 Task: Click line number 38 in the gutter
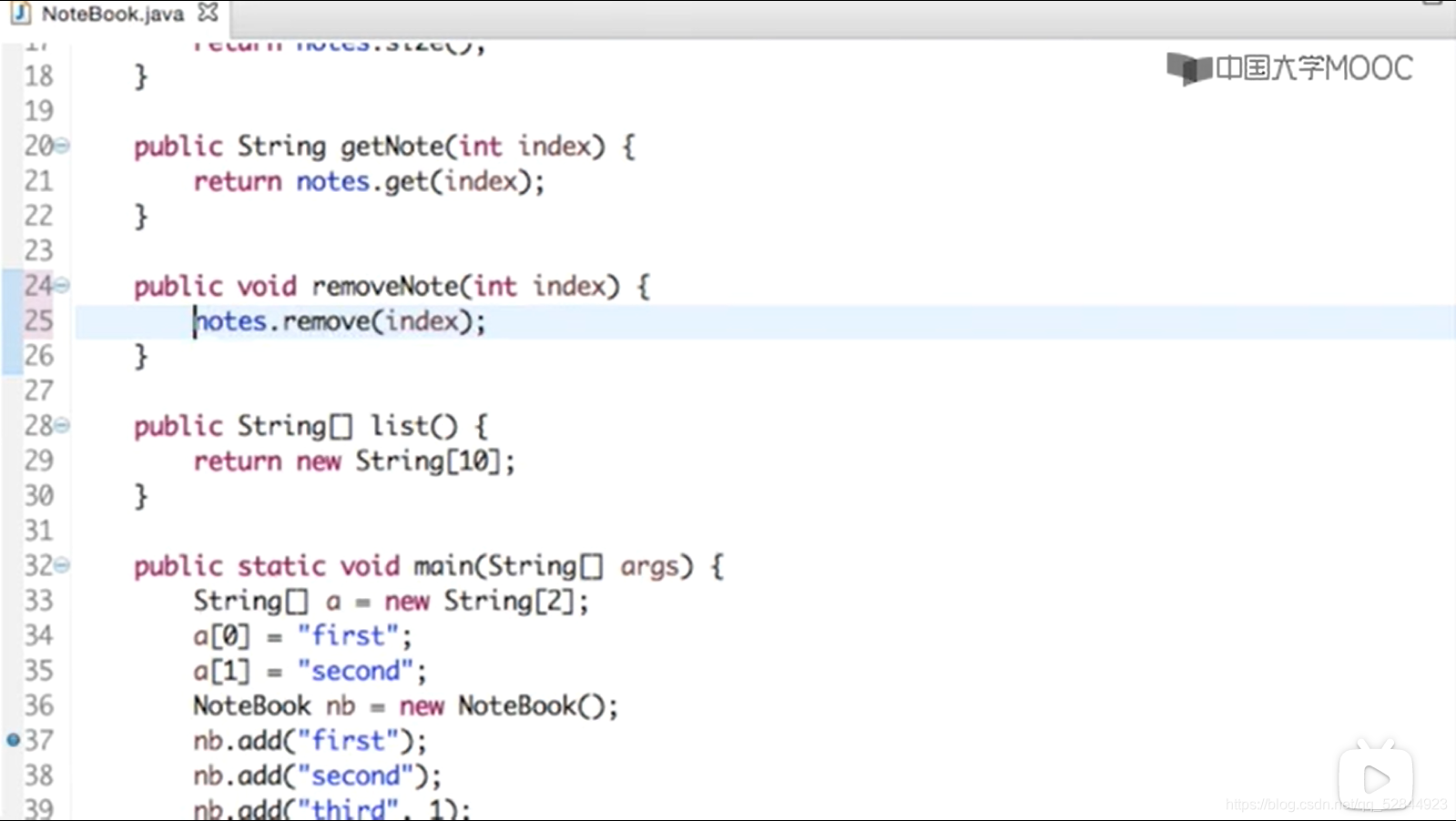pos(38,775)
